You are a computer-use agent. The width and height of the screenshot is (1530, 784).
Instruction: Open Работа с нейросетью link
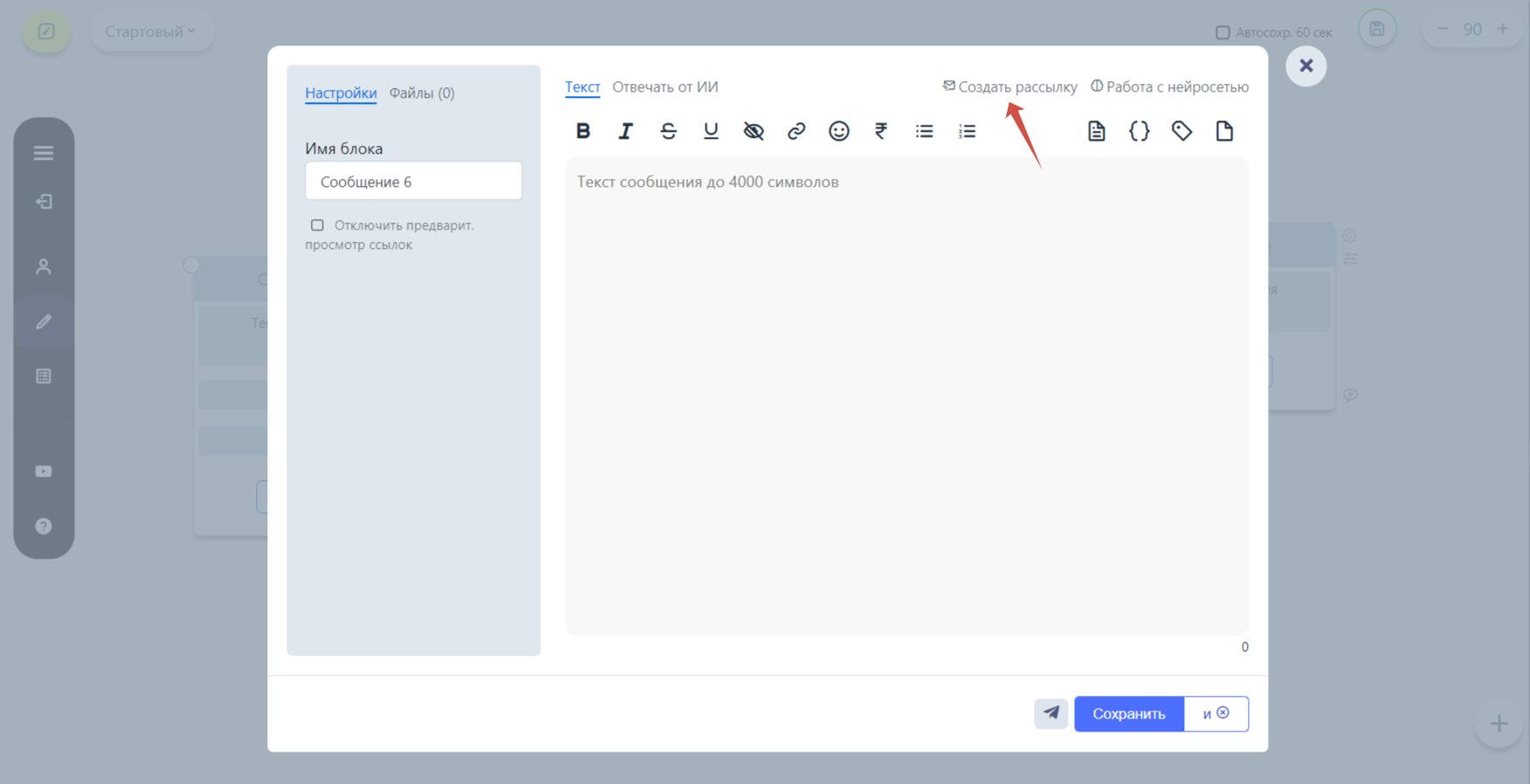coord(1169,86)
